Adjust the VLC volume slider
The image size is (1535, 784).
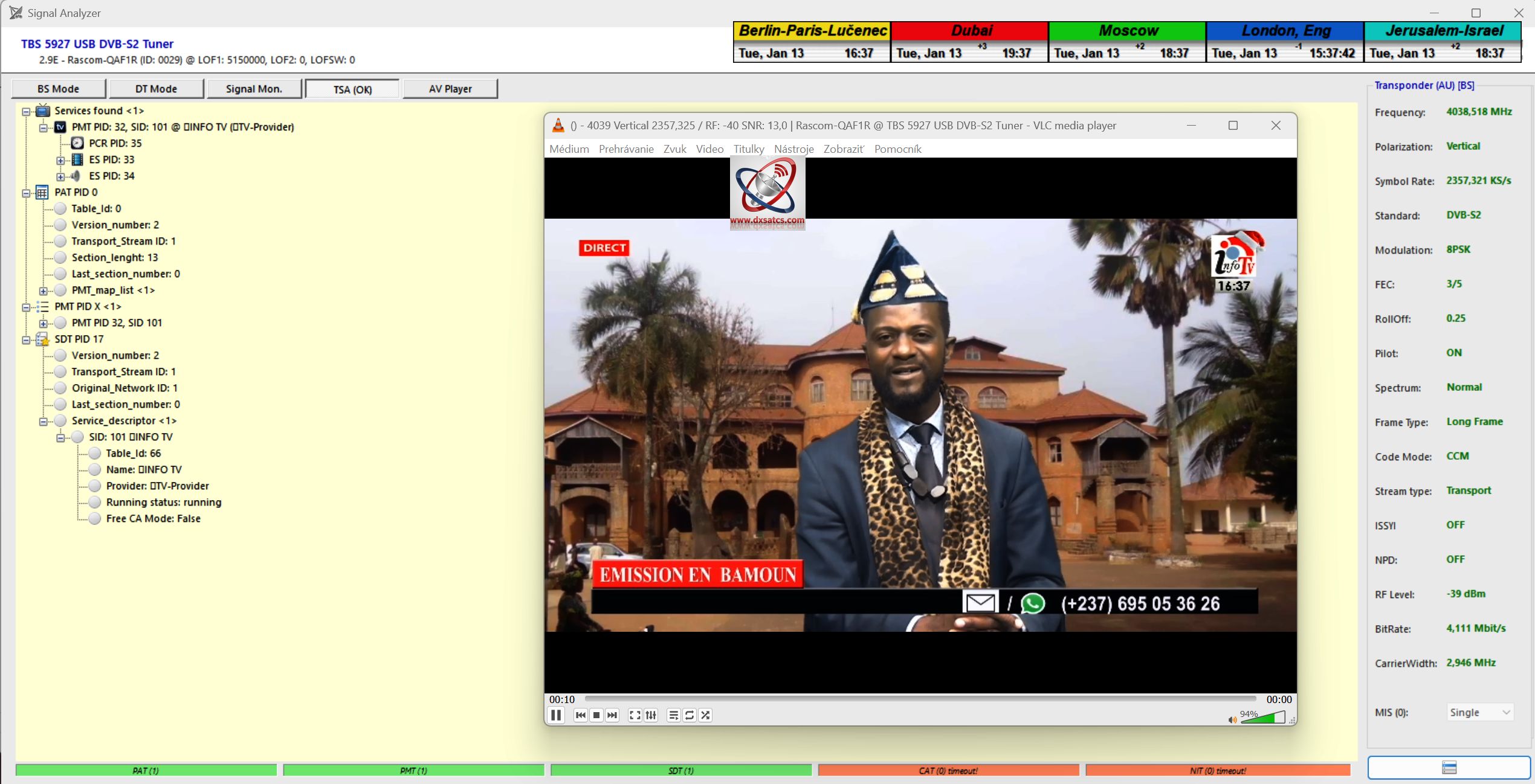(x=1263, y=718)
